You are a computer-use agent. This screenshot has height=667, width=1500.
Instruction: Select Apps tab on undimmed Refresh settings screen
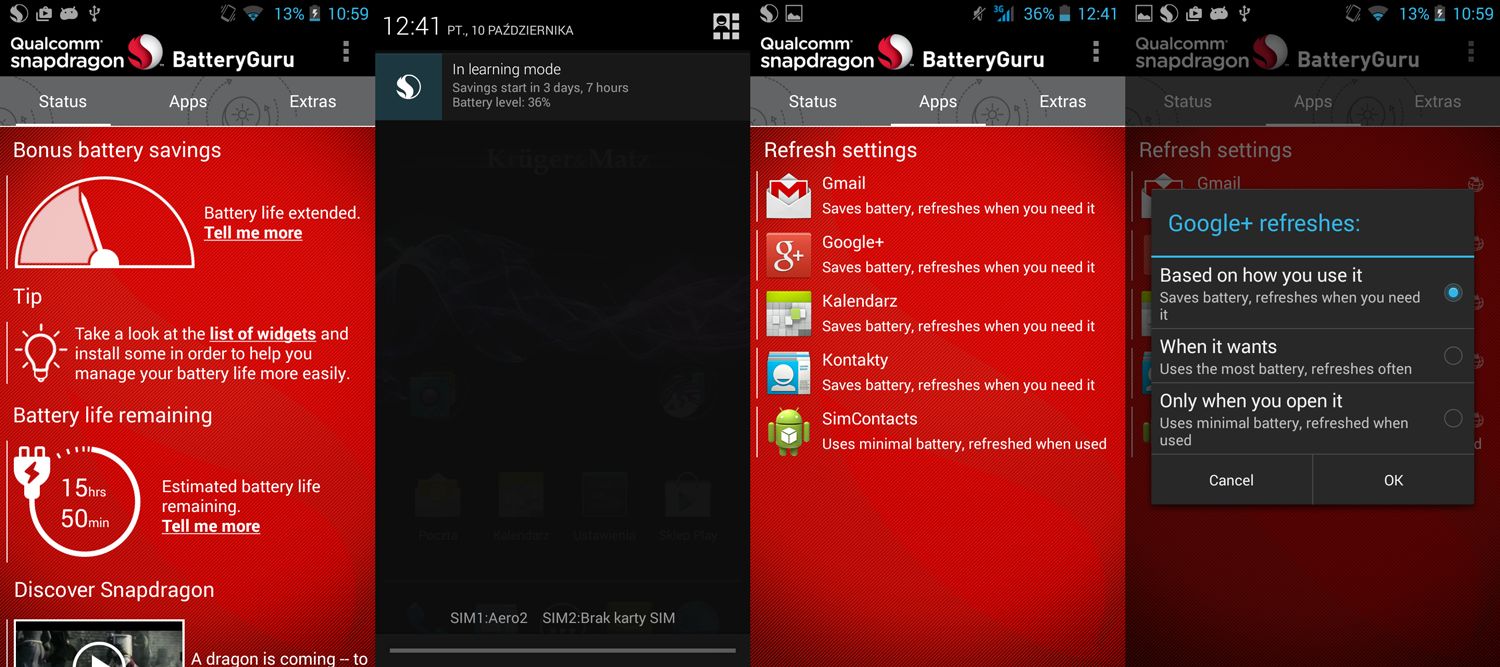(x=938, y=101)
